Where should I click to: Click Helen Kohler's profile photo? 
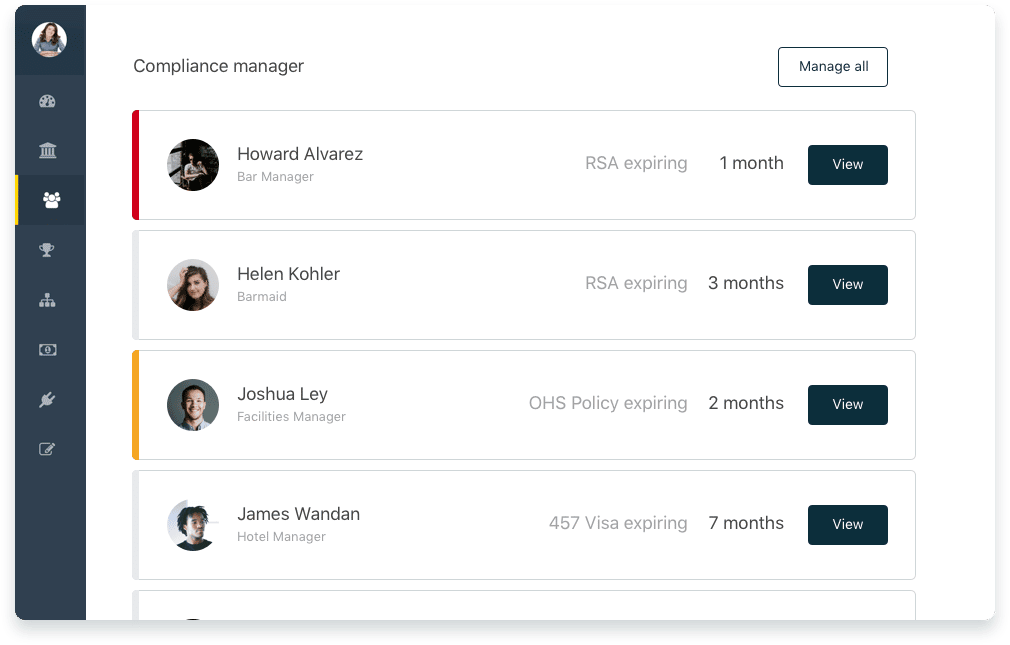click(x=193, y=285)
